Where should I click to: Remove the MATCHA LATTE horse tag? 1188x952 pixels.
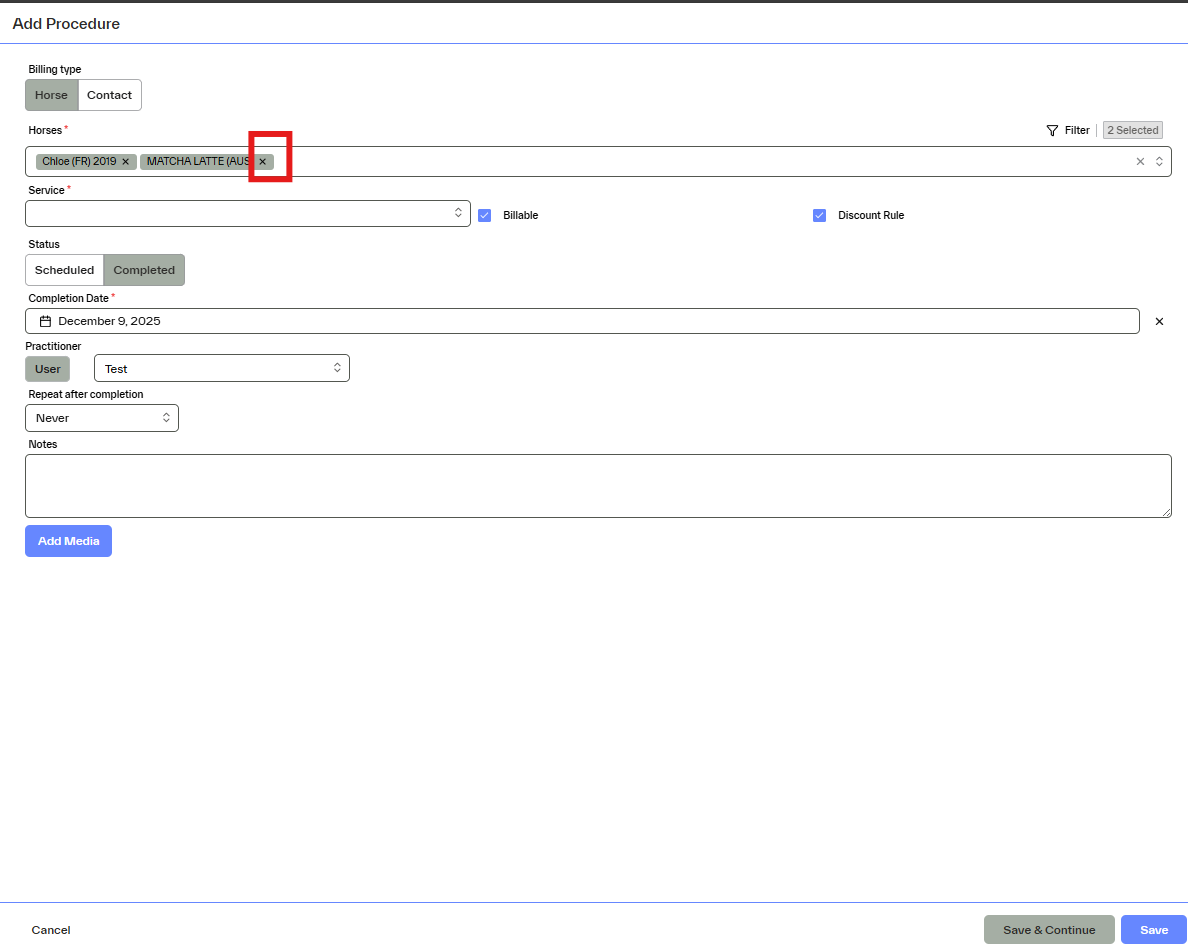[x=262, y=161]
